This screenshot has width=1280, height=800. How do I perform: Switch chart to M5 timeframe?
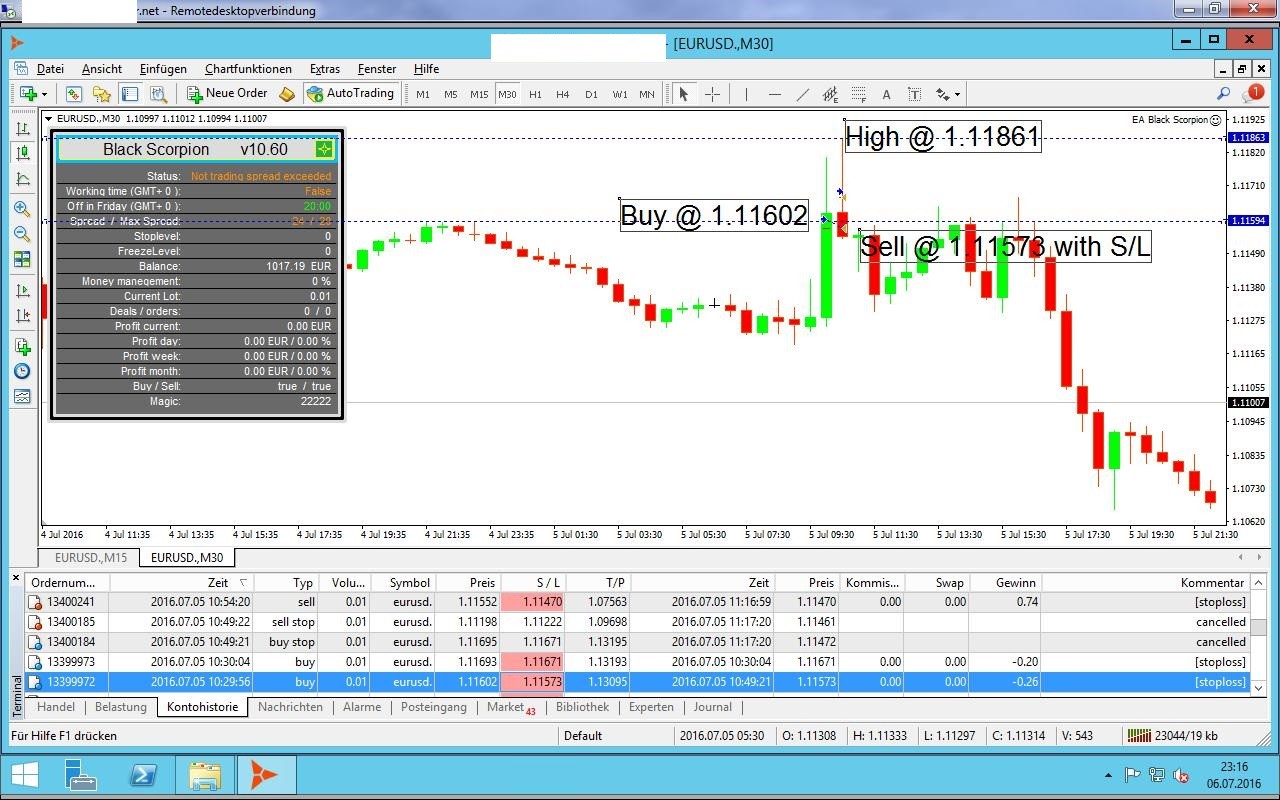pyautogui.click(x=451, y=94)
